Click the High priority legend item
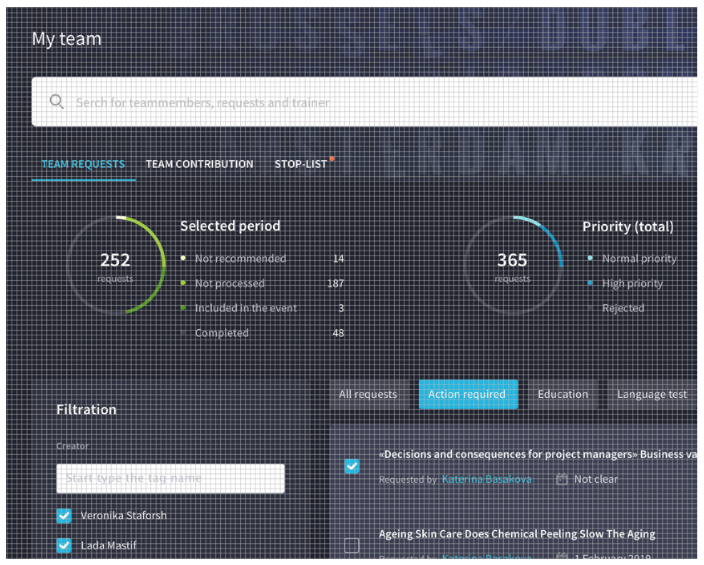This screenshot has height=565, width=704. point(632,283)
